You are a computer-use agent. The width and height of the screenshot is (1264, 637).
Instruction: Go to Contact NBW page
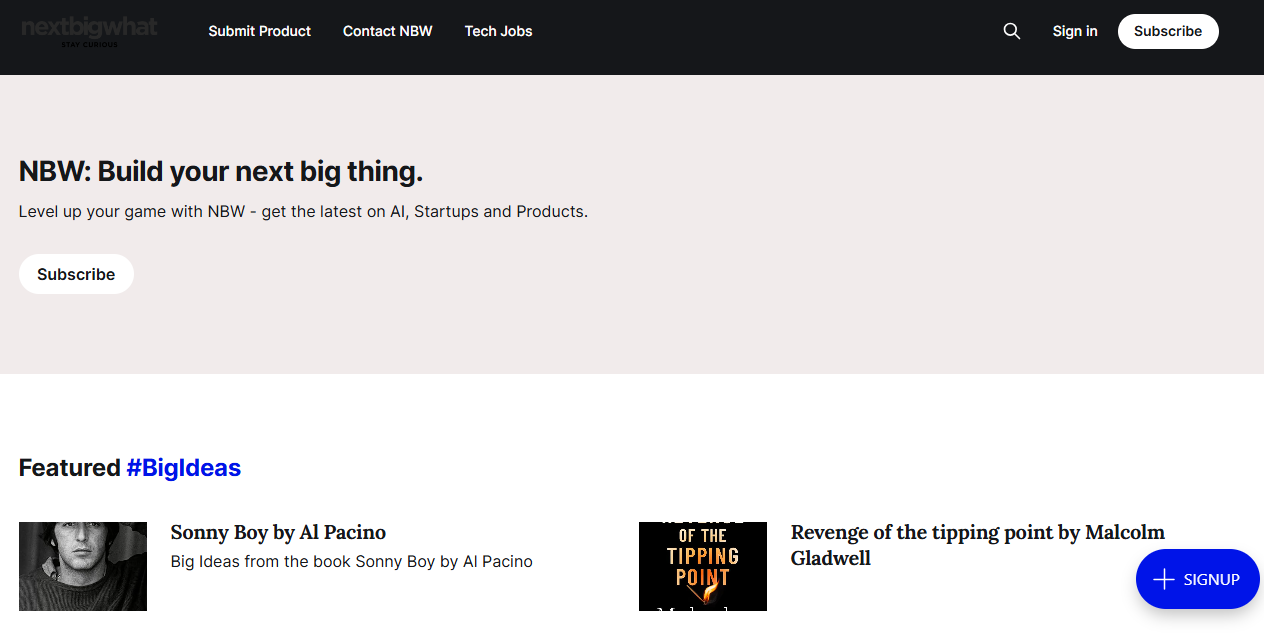pos(387,31)
